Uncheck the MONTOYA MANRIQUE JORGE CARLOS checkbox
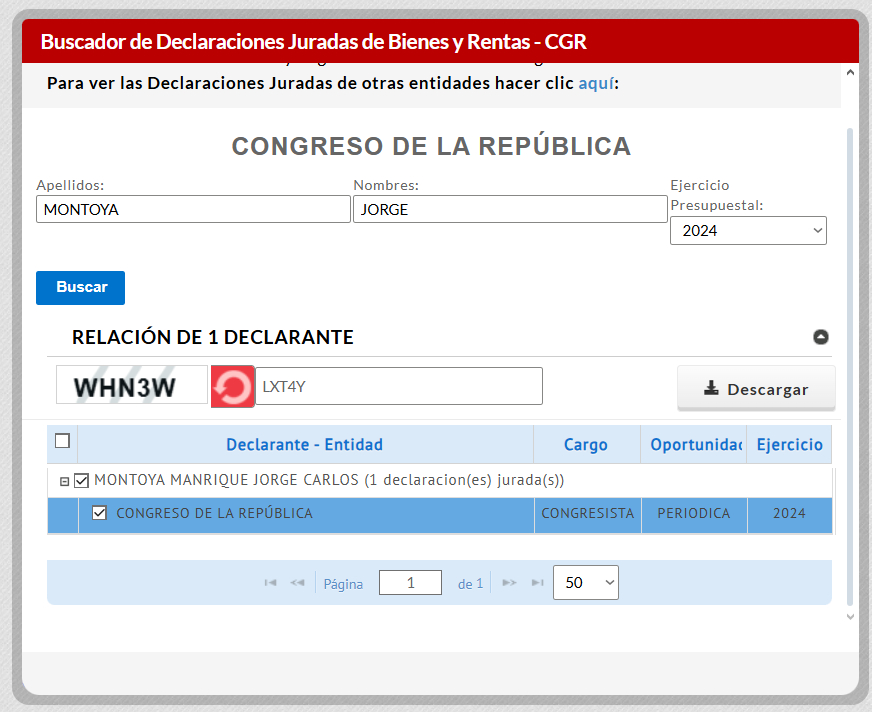The width and height of the screenshot is (872, 712). 81,481
